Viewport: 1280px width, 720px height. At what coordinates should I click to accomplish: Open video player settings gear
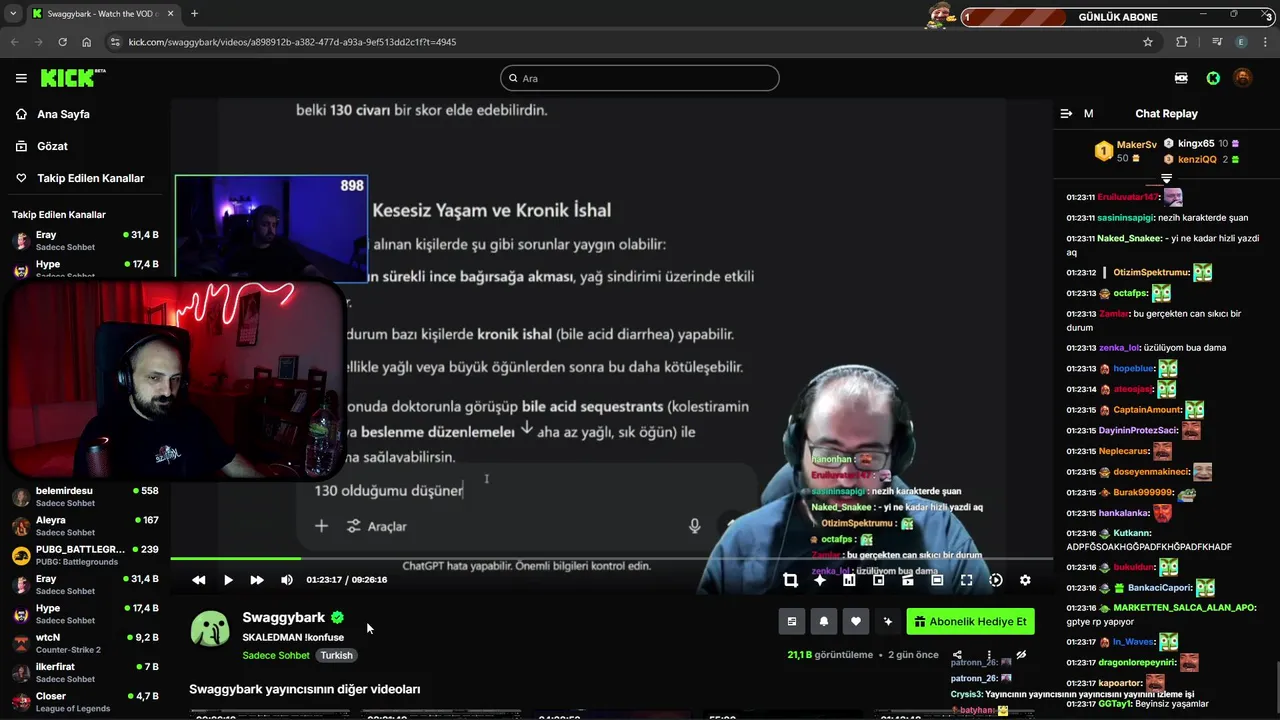(x=1025, y=580)
